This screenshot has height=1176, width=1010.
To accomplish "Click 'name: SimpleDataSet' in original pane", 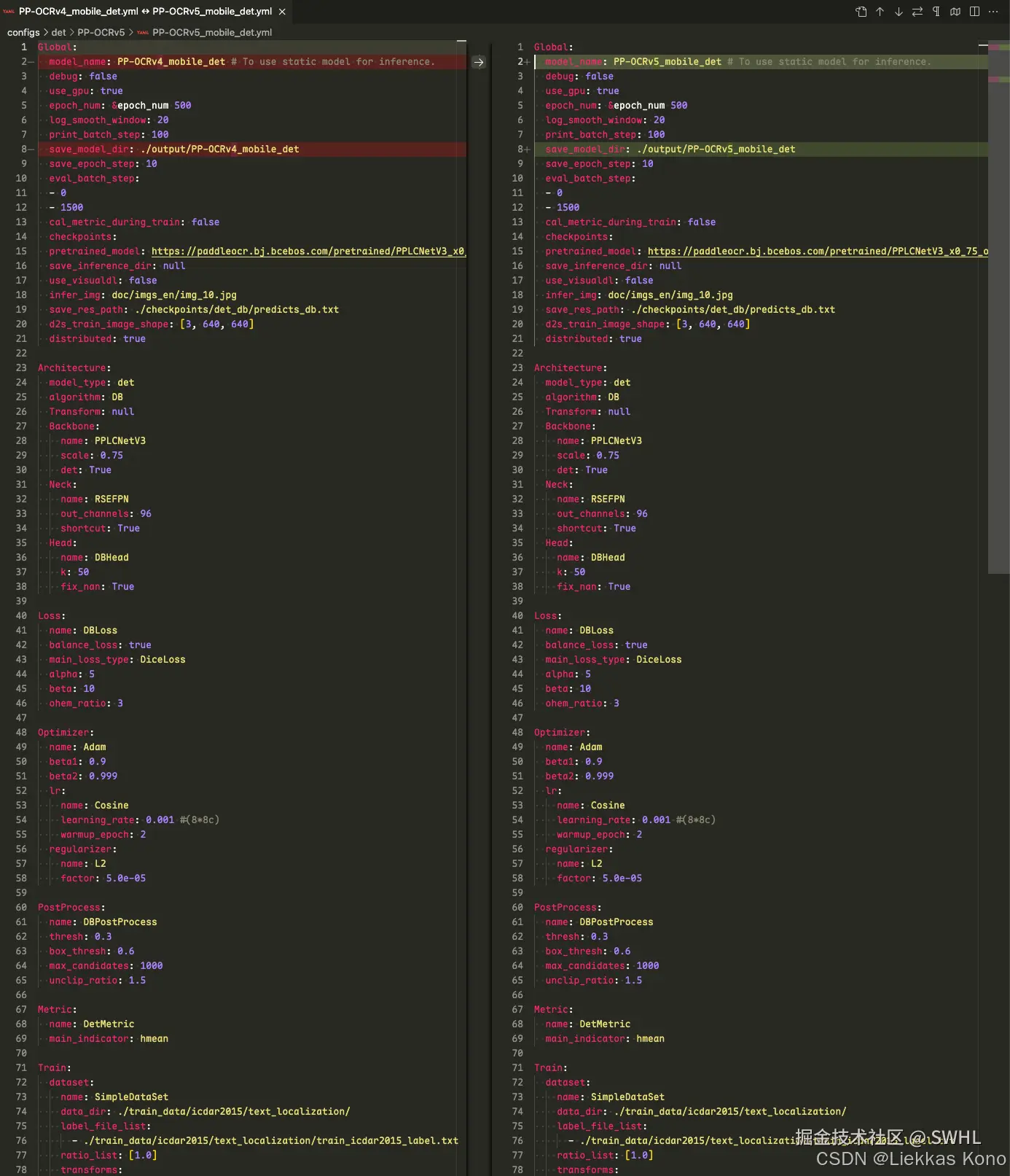I will [114, 1097].
